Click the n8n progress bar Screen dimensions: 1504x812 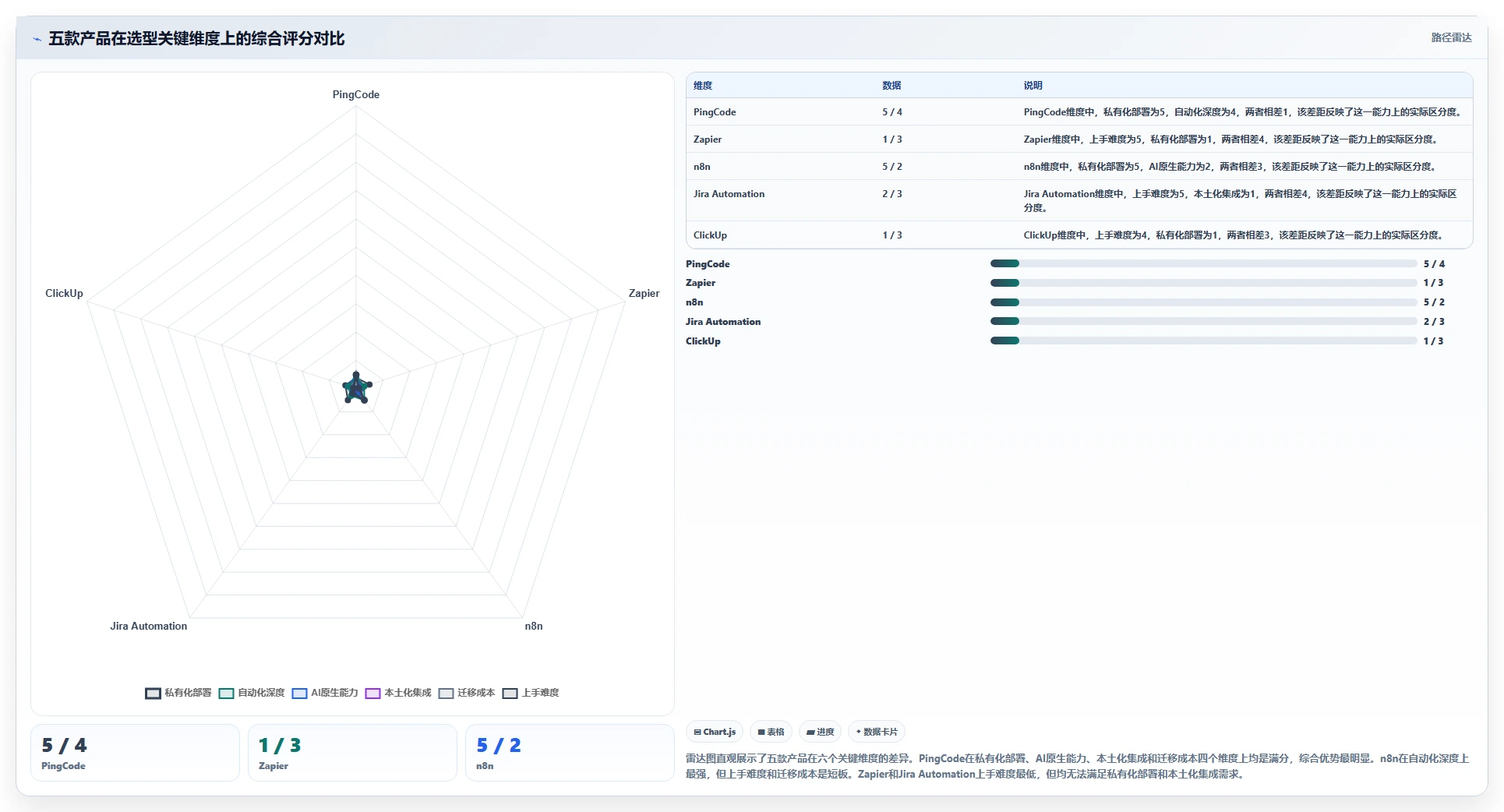coord(1203,302)
